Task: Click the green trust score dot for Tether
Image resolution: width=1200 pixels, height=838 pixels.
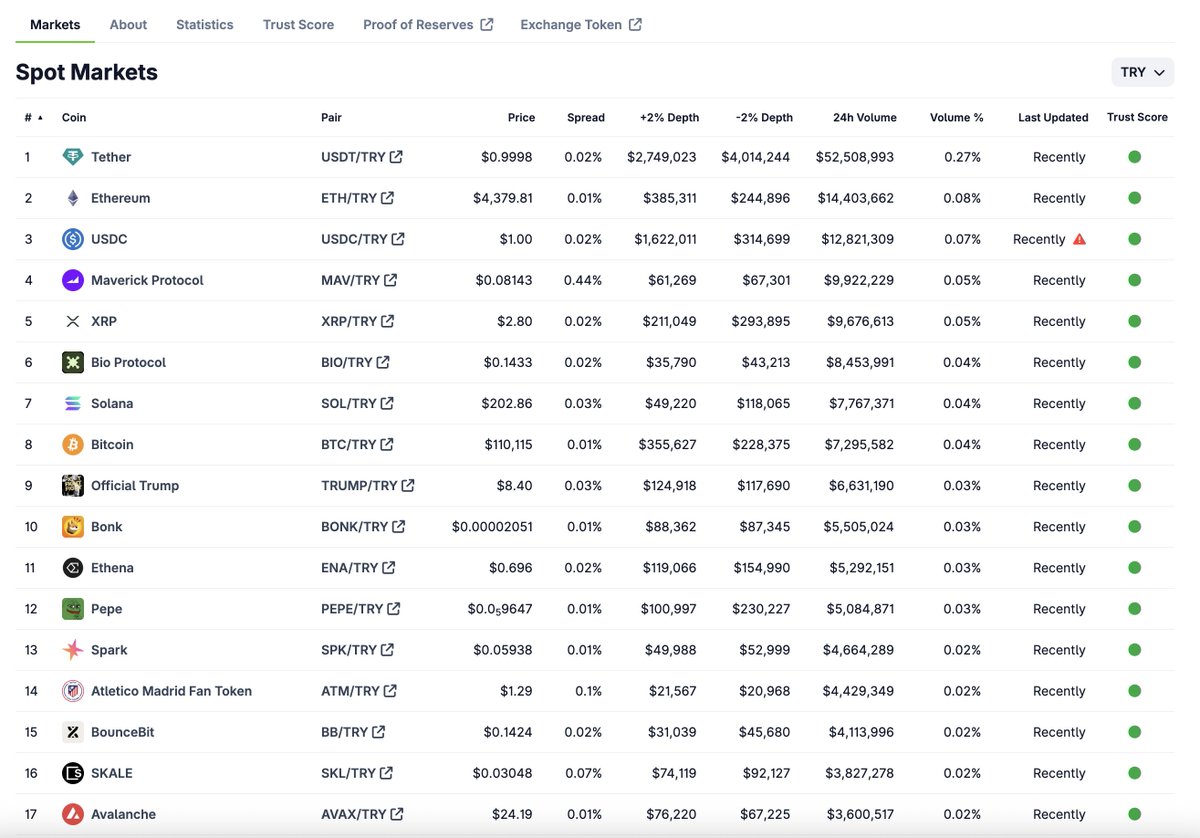Action: 1134,157
